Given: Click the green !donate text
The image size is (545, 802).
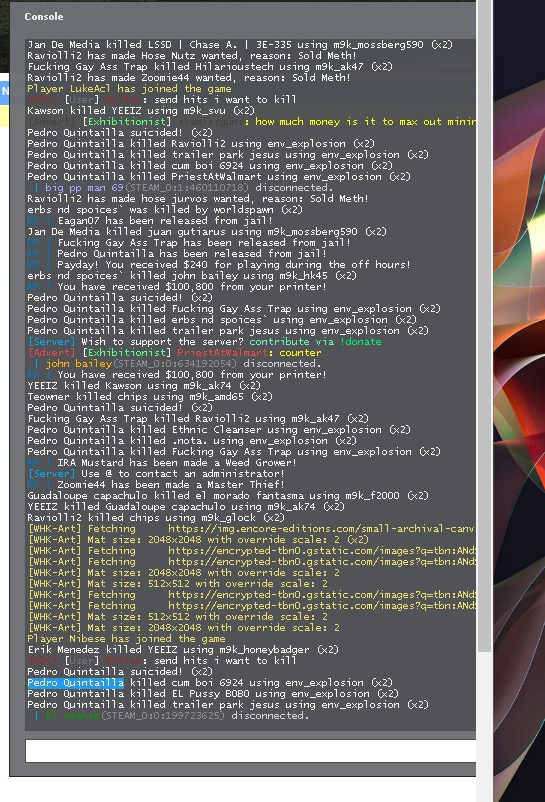Looking at the screenshot, I should [x=360, y=342].
